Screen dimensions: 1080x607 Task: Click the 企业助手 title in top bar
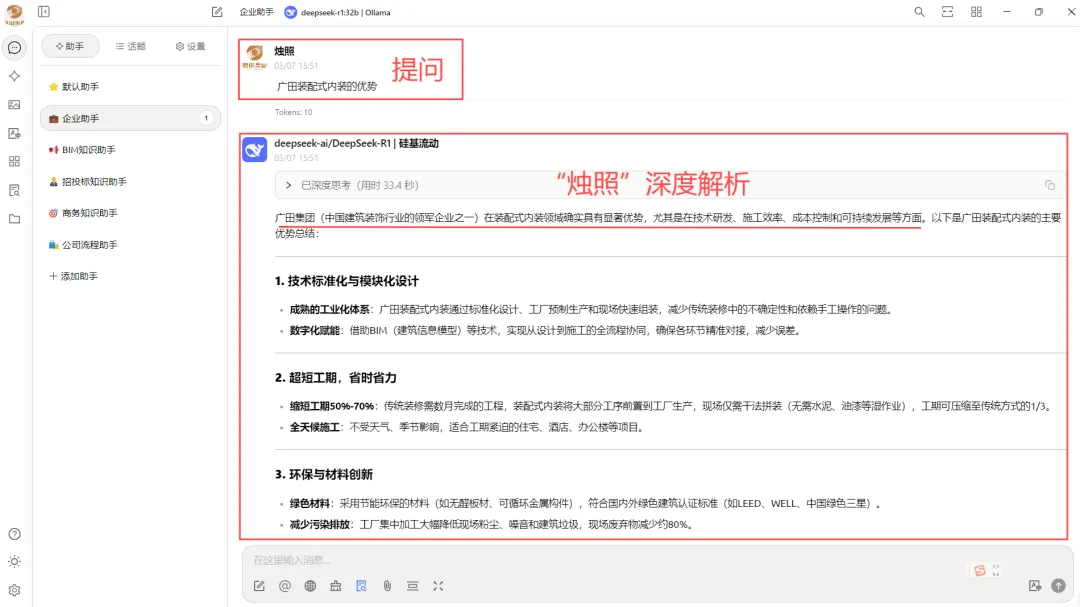click(x=256, y=12)
